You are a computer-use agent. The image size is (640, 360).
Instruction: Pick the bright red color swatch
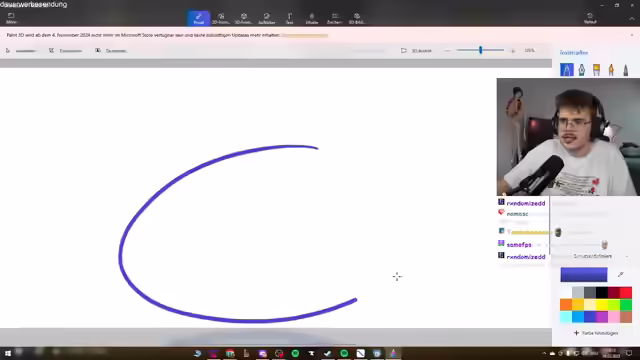point(626,292)
